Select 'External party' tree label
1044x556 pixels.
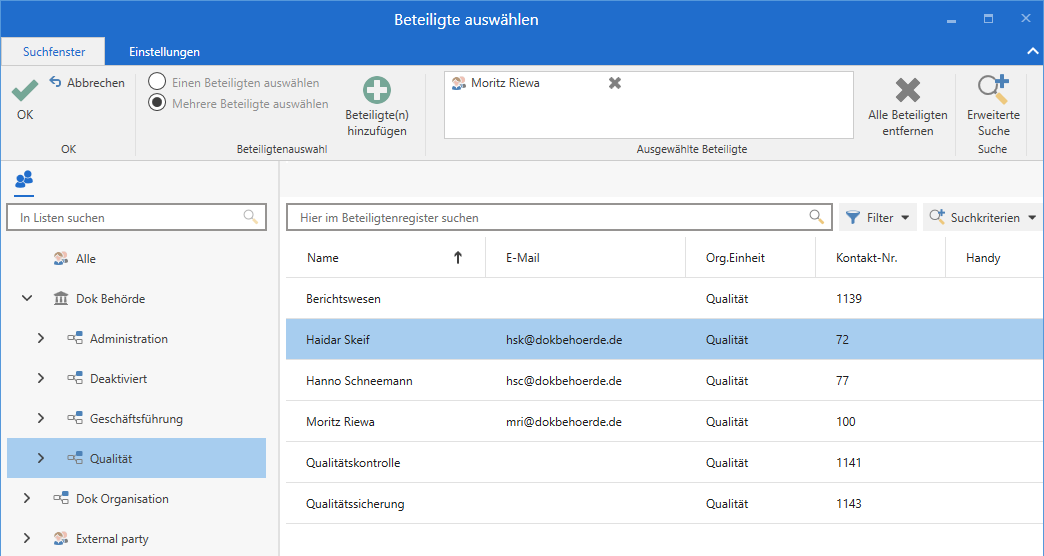[113, 539]
